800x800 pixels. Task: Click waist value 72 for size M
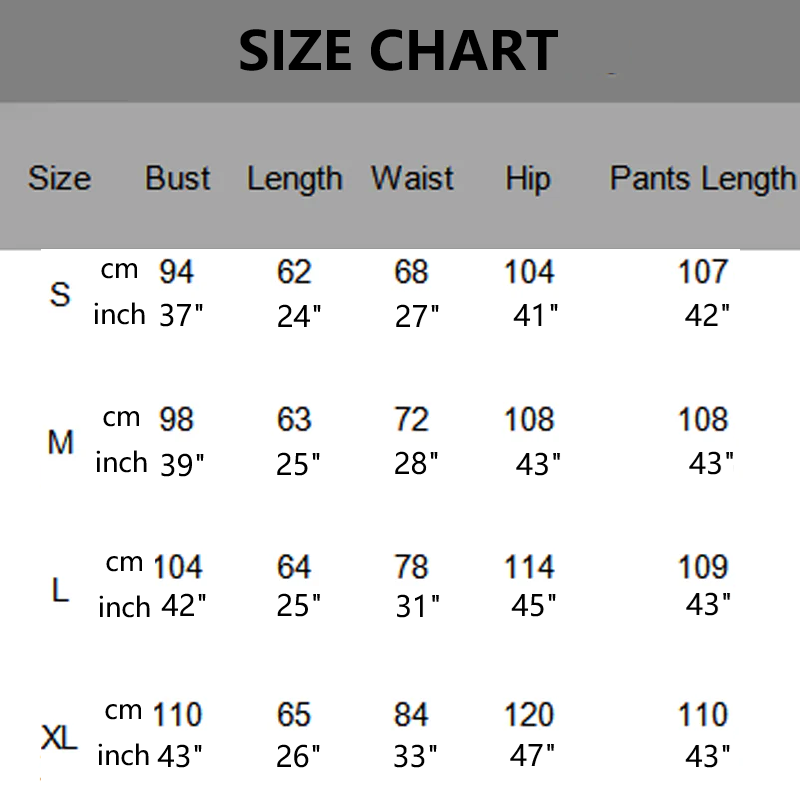(x=411, y=419)
